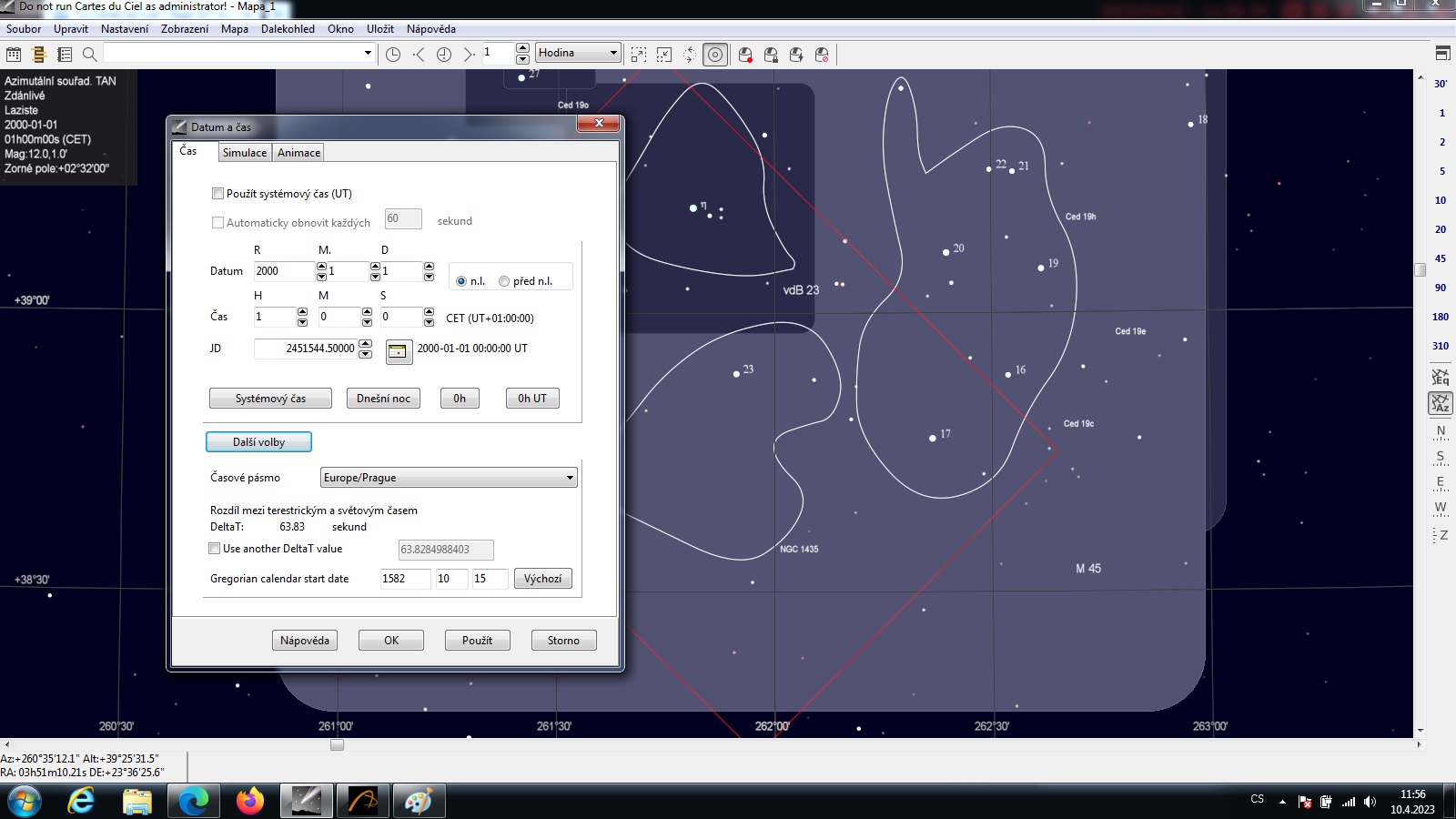Open Firefox from the taskbar
This screenshot has height=819, width=1456.
click(249, 801)
